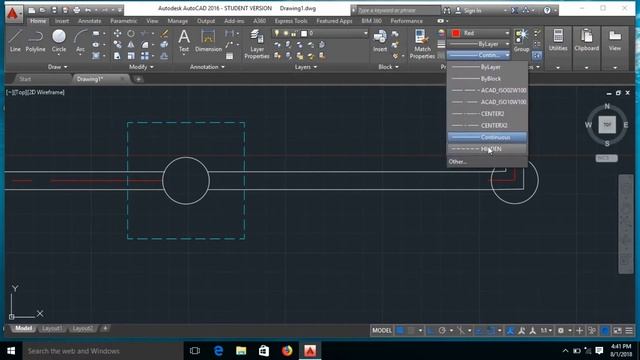Activate the Move tool in Modify panel

click(x=118, y=33)
